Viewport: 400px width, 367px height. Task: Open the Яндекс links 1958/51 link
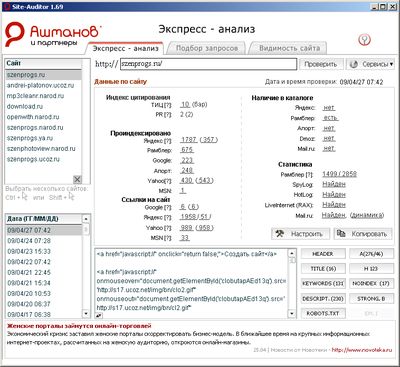195,217
